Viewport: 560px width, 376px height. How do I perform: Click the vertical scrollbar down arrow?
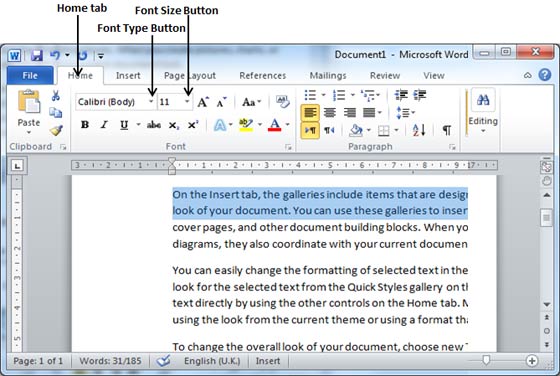[547, 304]
